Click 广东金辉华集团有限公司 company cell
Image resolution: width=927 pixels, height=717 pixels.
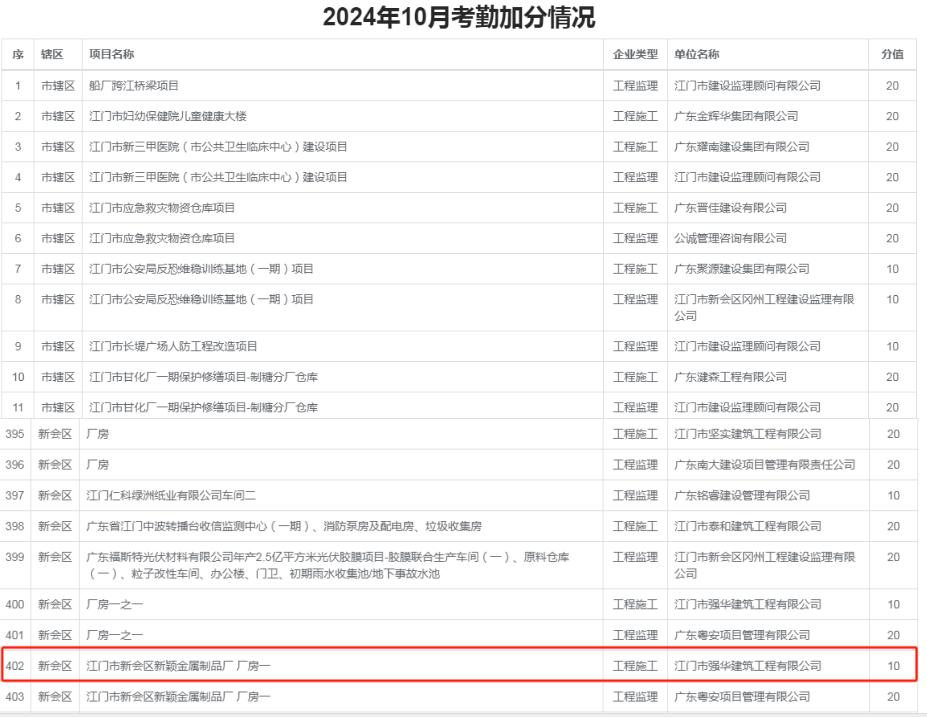point(736,116)
